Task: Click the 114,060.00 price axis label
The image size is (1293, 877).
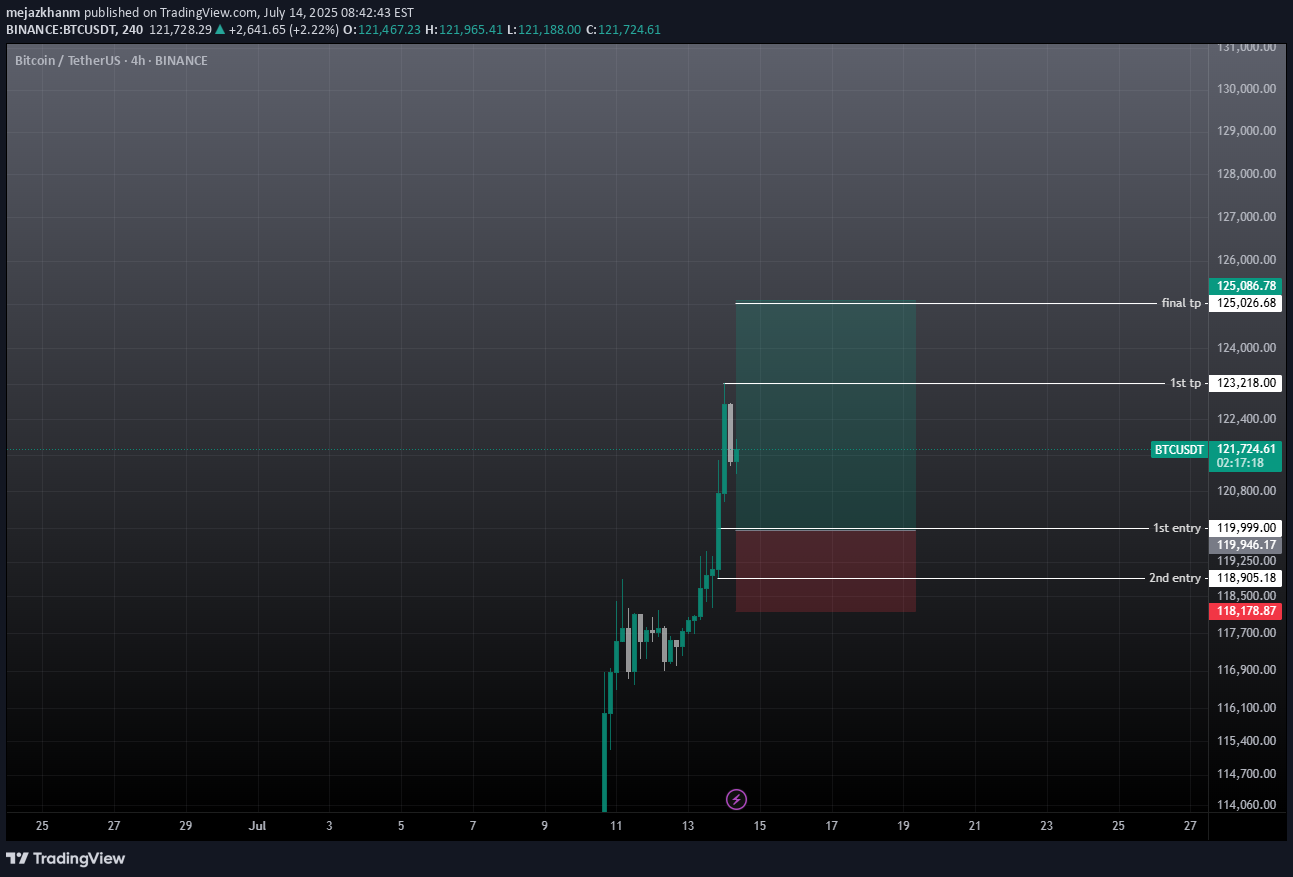Action: 1245,805
